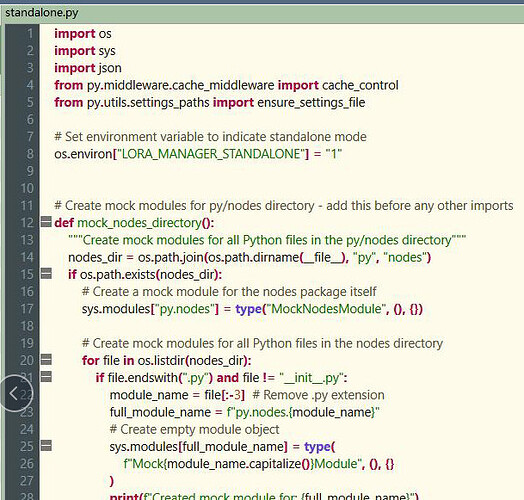Click 'os.listdir(nodes_dir)' call

pyautogui.click(x=193, y=360)
